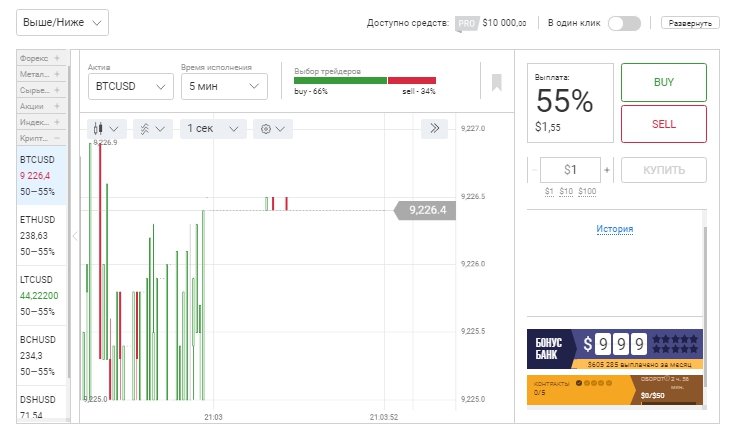
Task: Click the double-arrow scroll-to-latest chart button
Action: (x=434, y=129)
